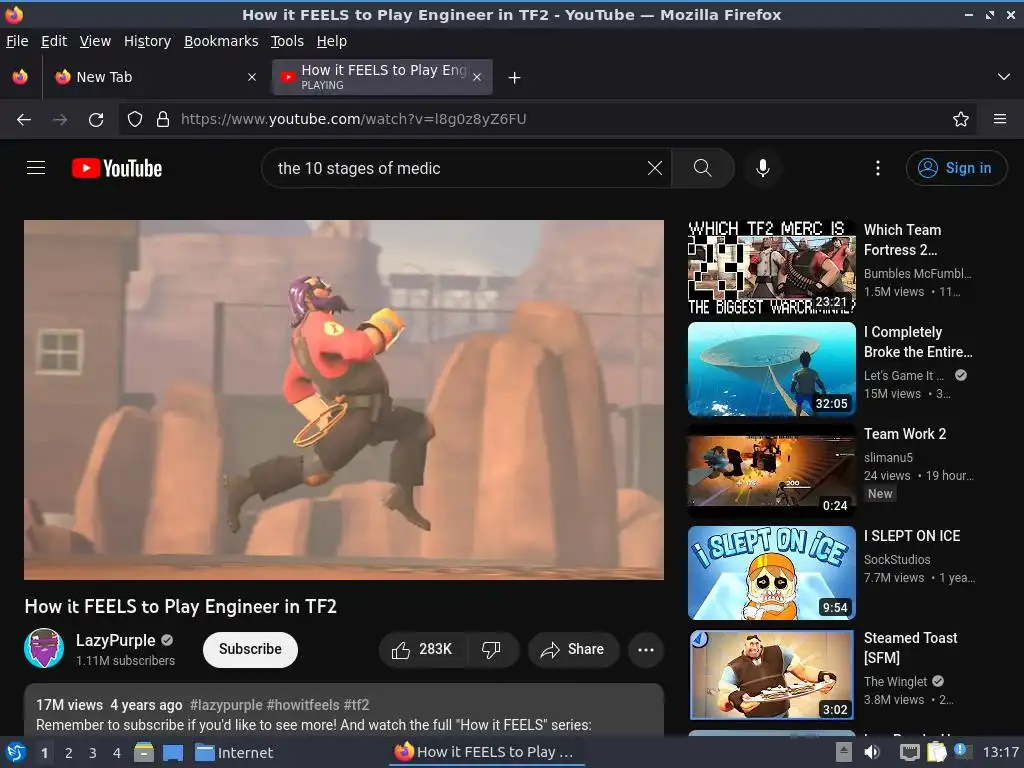Screen dimensions: 1024x768
Task: Bookmark this page with star icon
Action: click(x=961, y=119)
